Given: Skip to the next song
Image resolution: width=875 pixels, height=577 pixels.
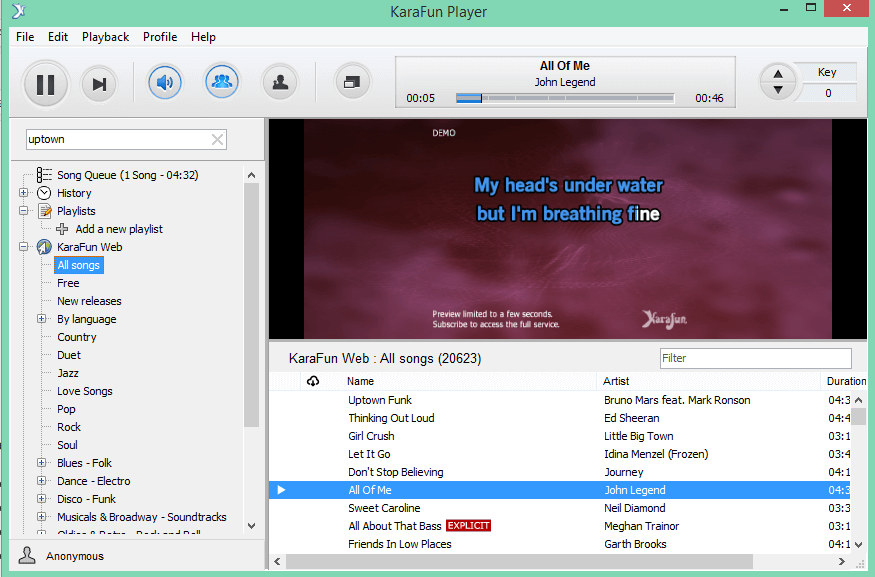Looking at the screenshot, I should [99, 84].
